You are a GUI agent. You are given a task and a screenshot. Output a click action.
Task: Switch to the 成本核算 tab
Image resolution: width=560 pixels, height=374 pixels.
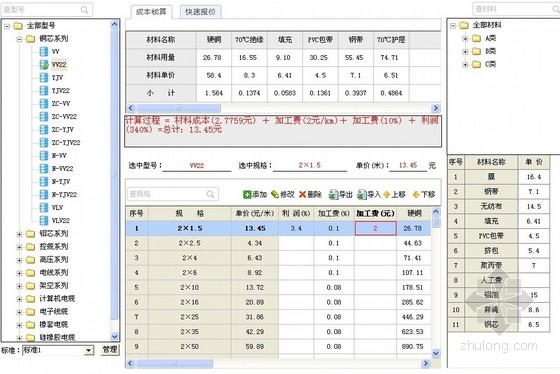151,12
